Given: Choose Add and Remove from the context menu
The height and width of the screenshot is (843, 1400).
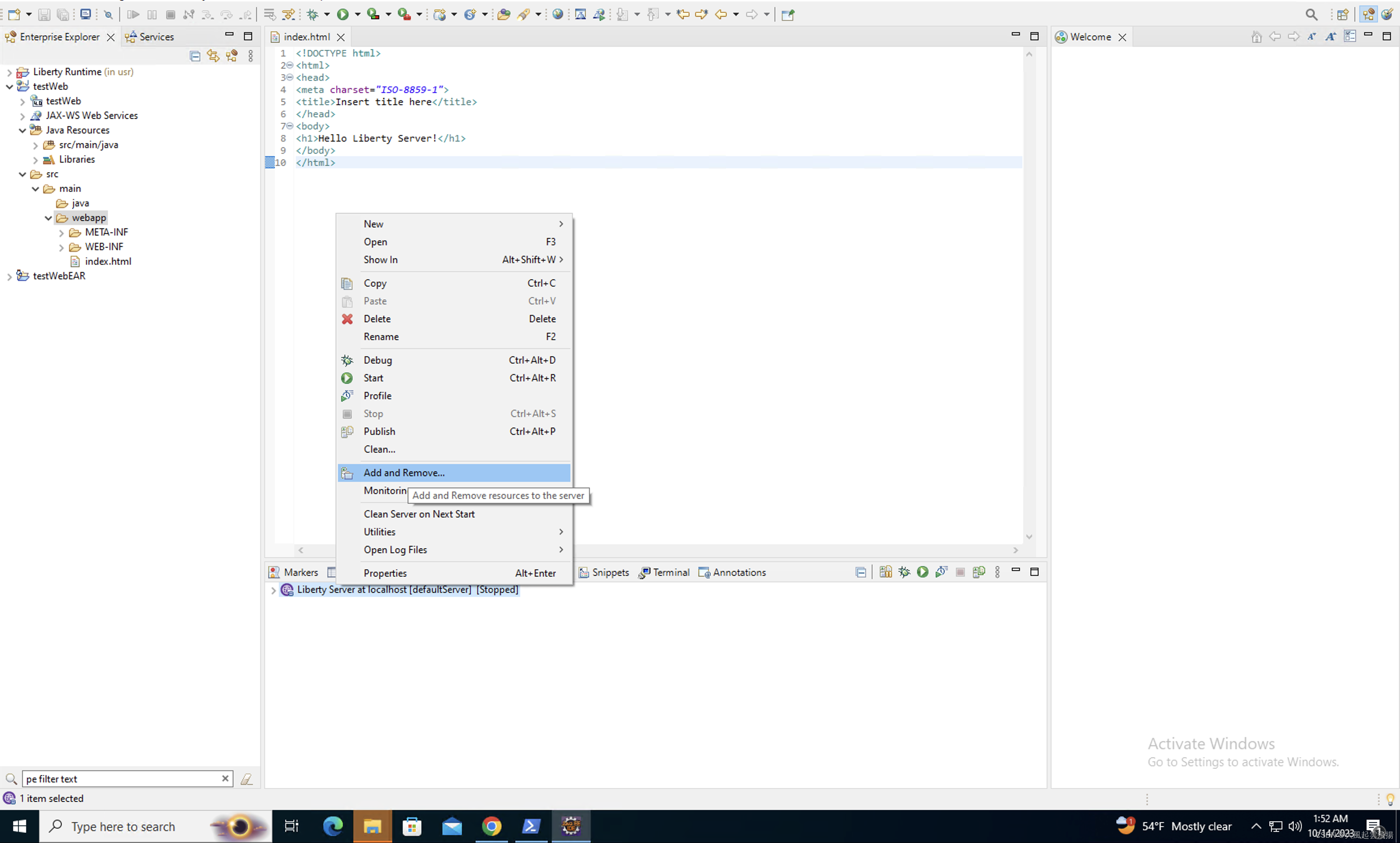Looking at the screenshot, I should tap(403, 473).
